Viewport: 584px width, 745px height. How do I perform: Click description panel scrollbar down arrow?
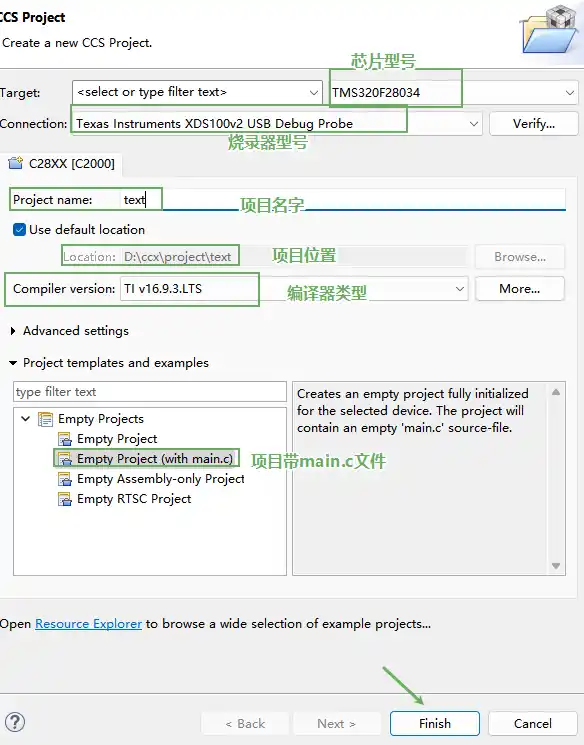click(556, 566)
